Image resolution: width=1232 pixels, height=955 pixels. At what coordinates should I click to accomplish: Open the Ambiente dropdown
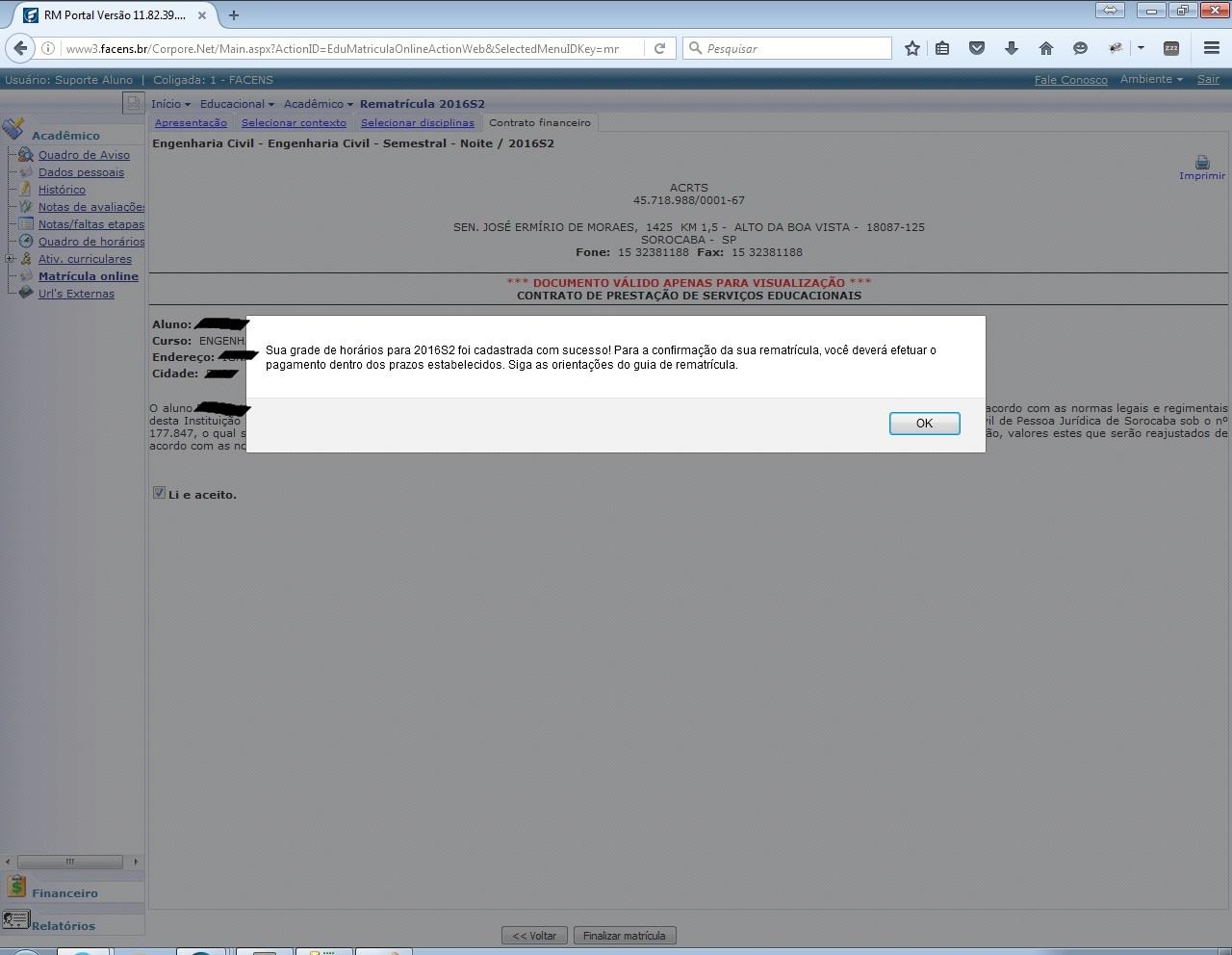coord(1151,79)
